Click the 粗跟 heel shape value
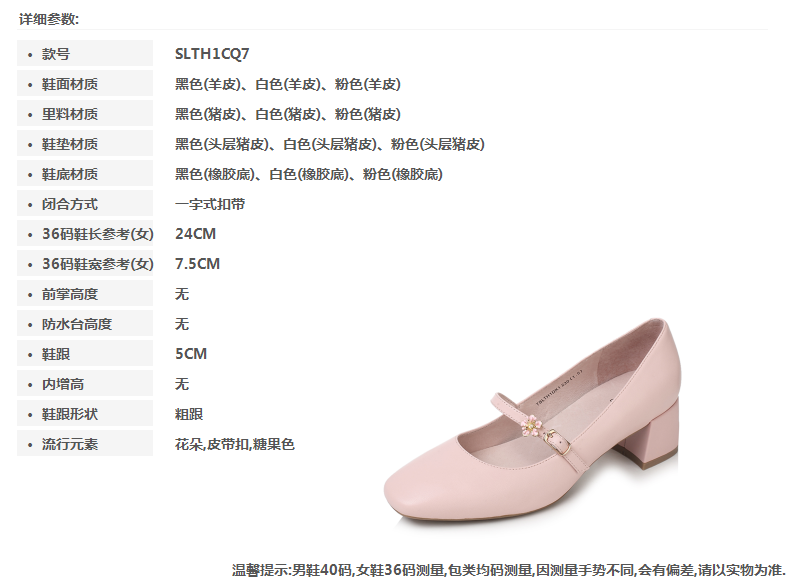The width and height of the screenshot is (790, 587). pos(189,414)
